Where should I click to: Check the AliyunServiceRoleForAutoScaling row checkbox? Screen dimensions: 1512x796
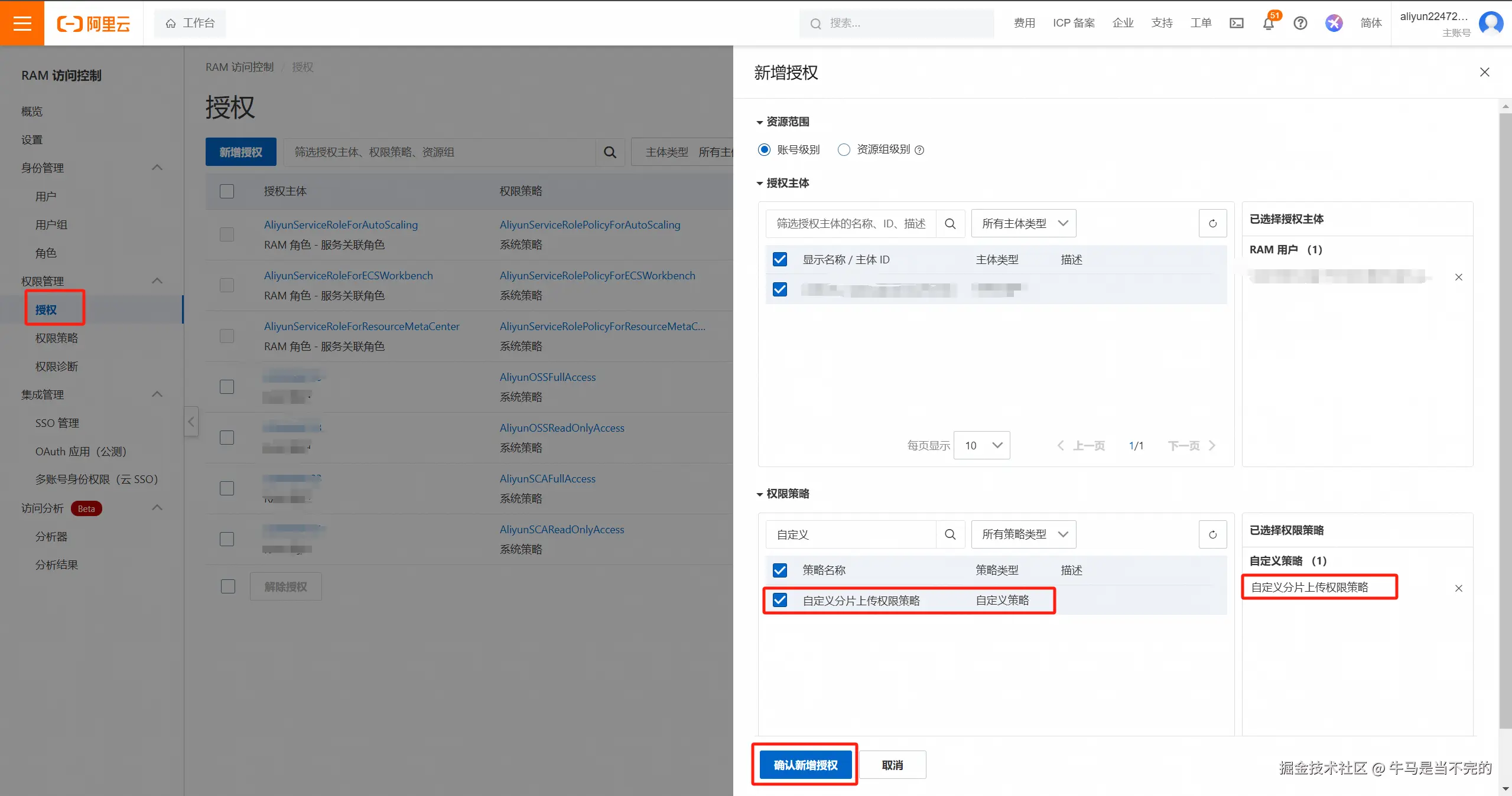coord(227,234)
